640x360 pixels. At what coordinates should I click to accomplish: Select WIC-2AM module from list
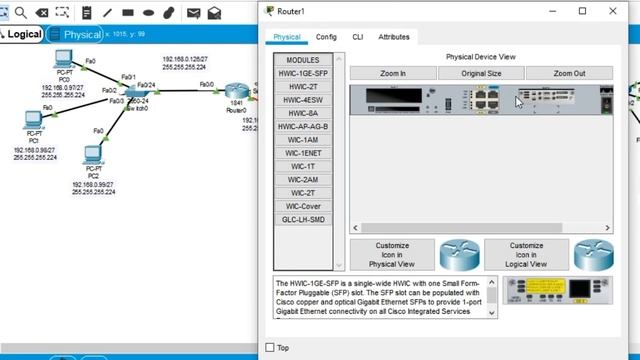[303, 180]
